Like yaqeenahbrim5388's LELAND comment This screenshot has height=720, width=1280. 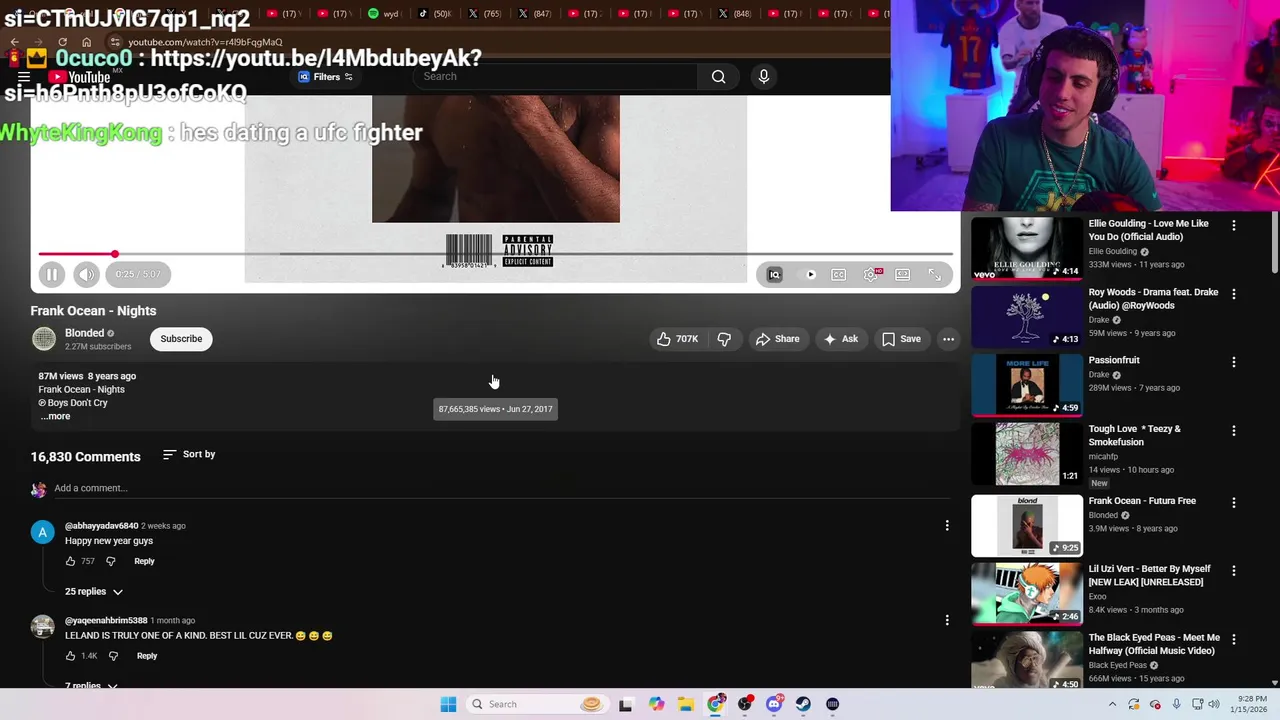(71, 656)
